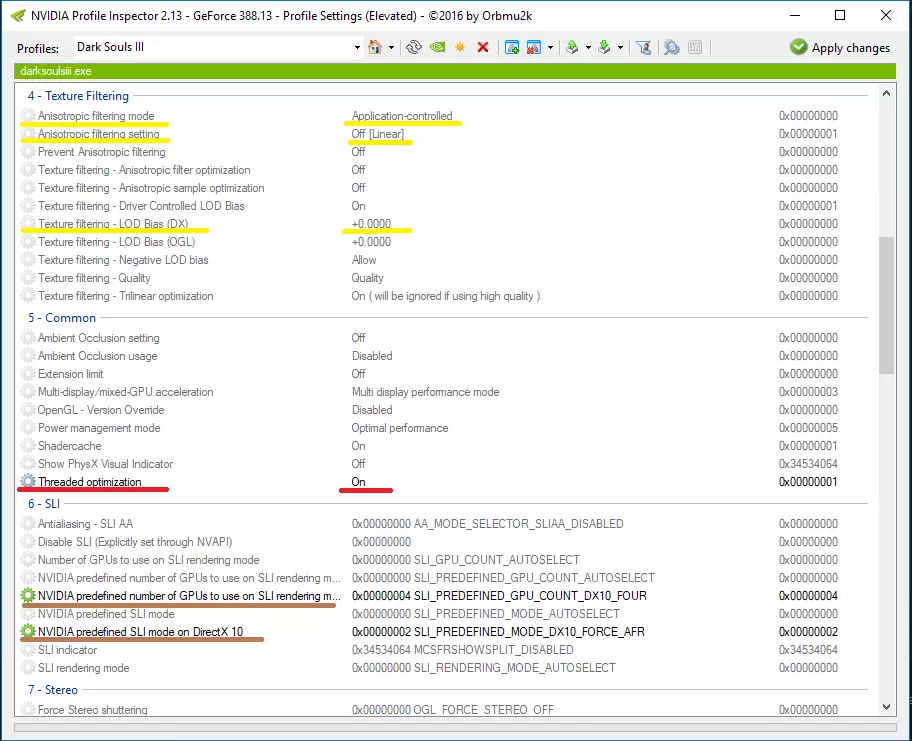Viewport: 912px width, 741px height.
Task: Click the 'Optimal performance' value
Action: click(400, 428)
